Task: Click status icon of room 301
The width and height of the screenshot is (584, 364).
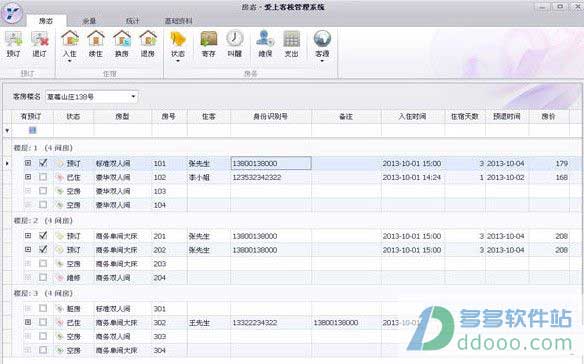Action: click(x=60, y=308)
